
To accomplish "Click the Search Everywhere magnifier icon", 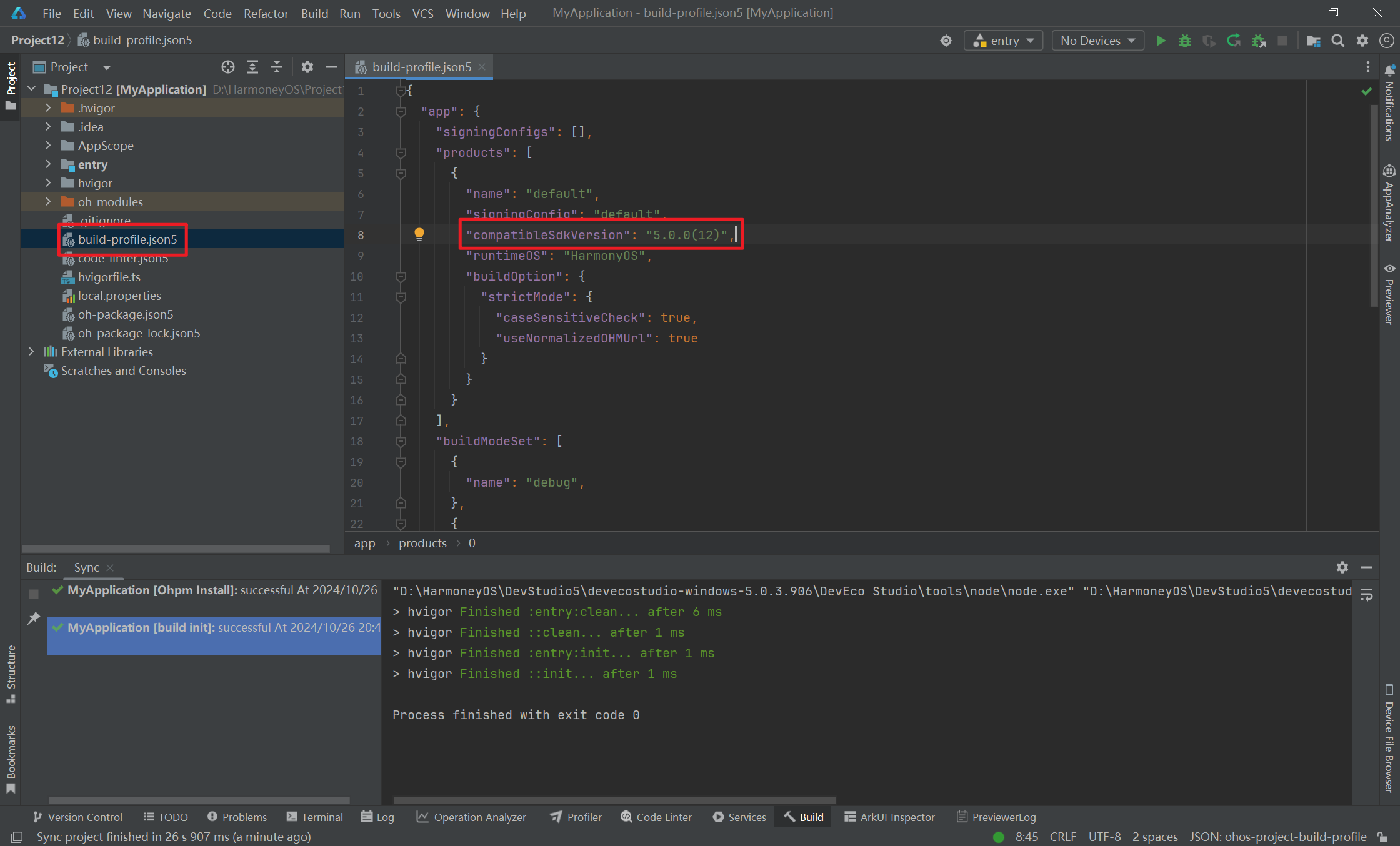I will (1337, 41).
